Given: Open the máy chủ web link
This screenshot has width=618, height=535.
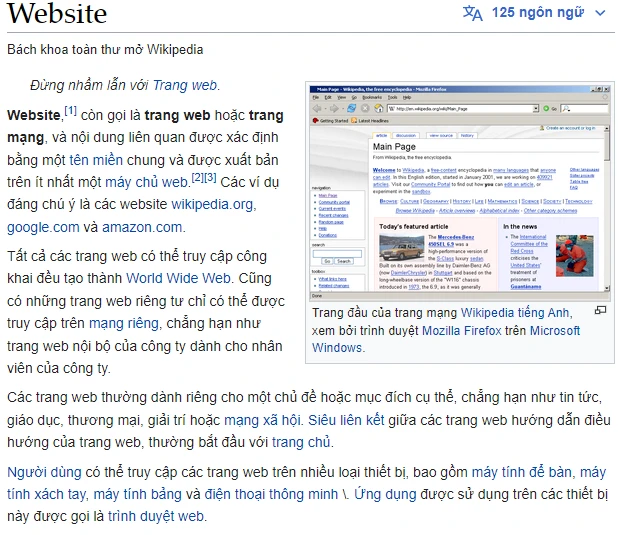Looking at the screenshot, I should tap(146, 182).
